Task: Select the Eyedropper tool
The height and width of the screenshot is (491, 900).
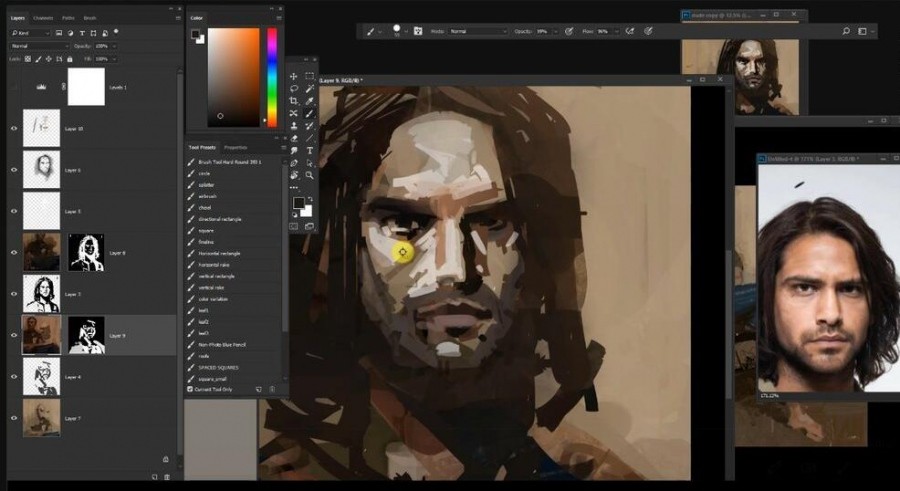Action: 310,101
